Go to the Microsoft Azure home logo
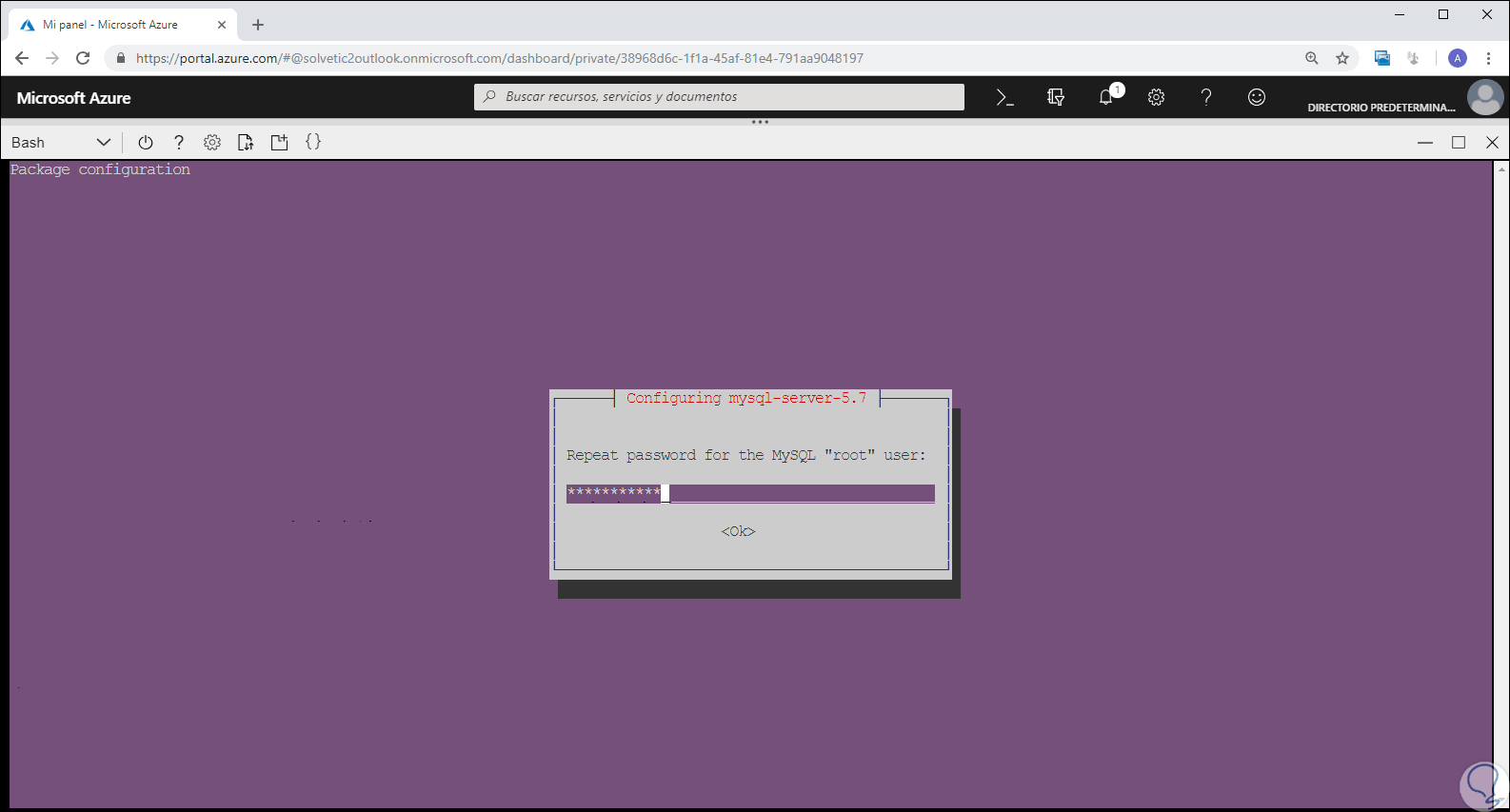The width and height of the screenshot is (1510, 812). [x=74, y=98]
